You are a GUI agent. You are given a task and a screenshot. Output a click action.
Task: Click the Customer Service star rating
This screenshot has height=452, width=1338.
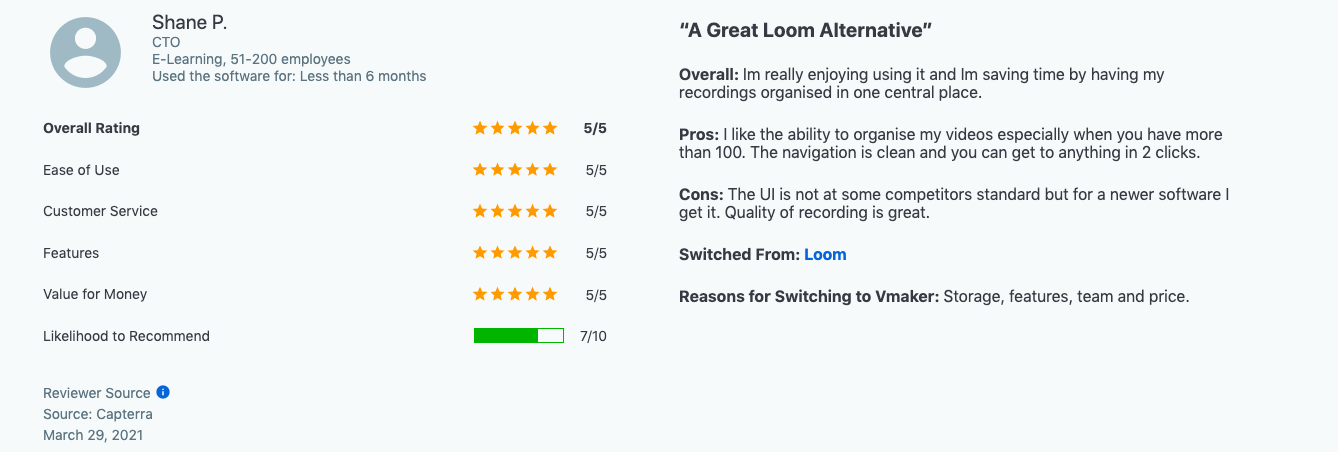(x=515, y=211)
